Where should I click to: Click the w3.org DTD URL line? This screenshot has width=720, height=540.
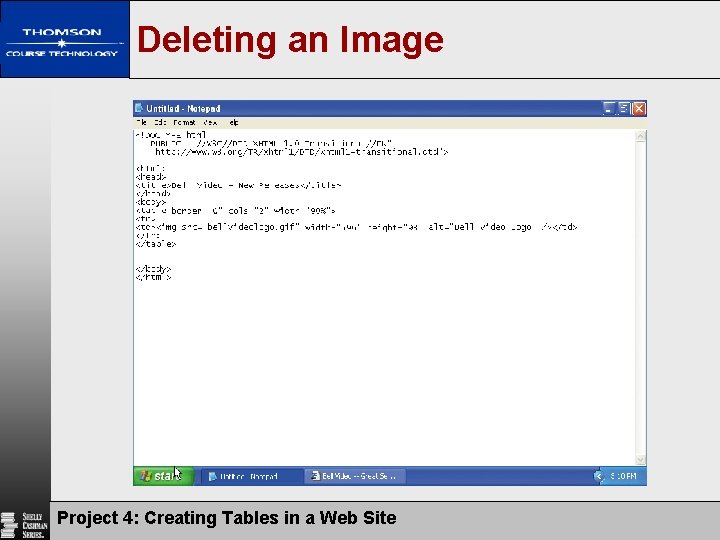click(x=301, y=152)
